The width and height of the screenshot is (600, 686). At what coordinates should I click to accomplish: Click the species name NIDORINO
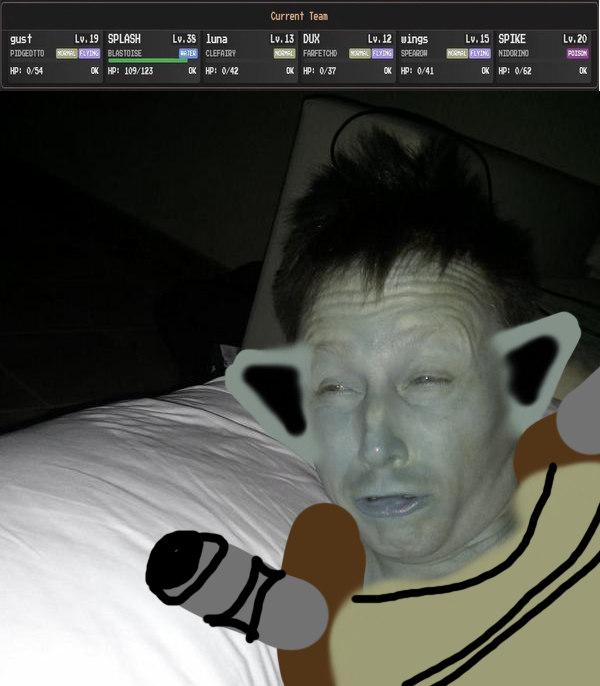[x=513, y=53]
